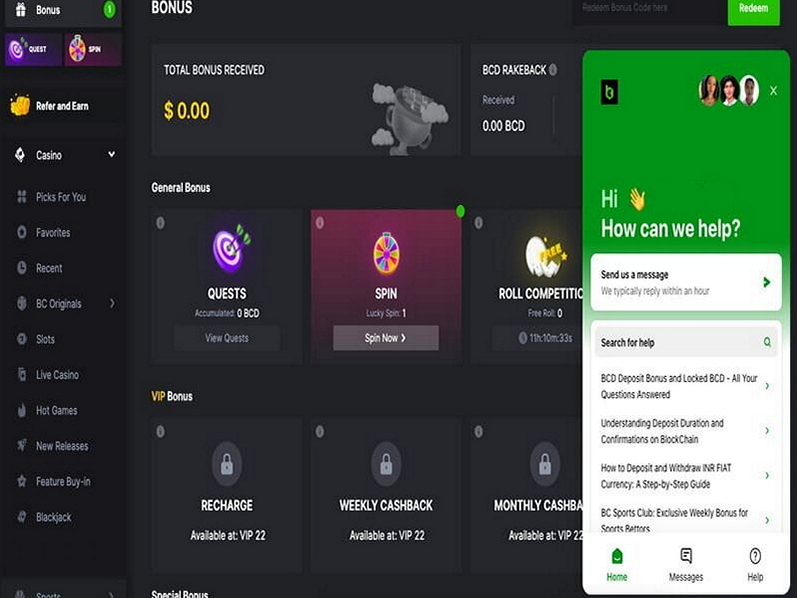
Task: Collapse the Casino menu section
Action: click(111, 154)
